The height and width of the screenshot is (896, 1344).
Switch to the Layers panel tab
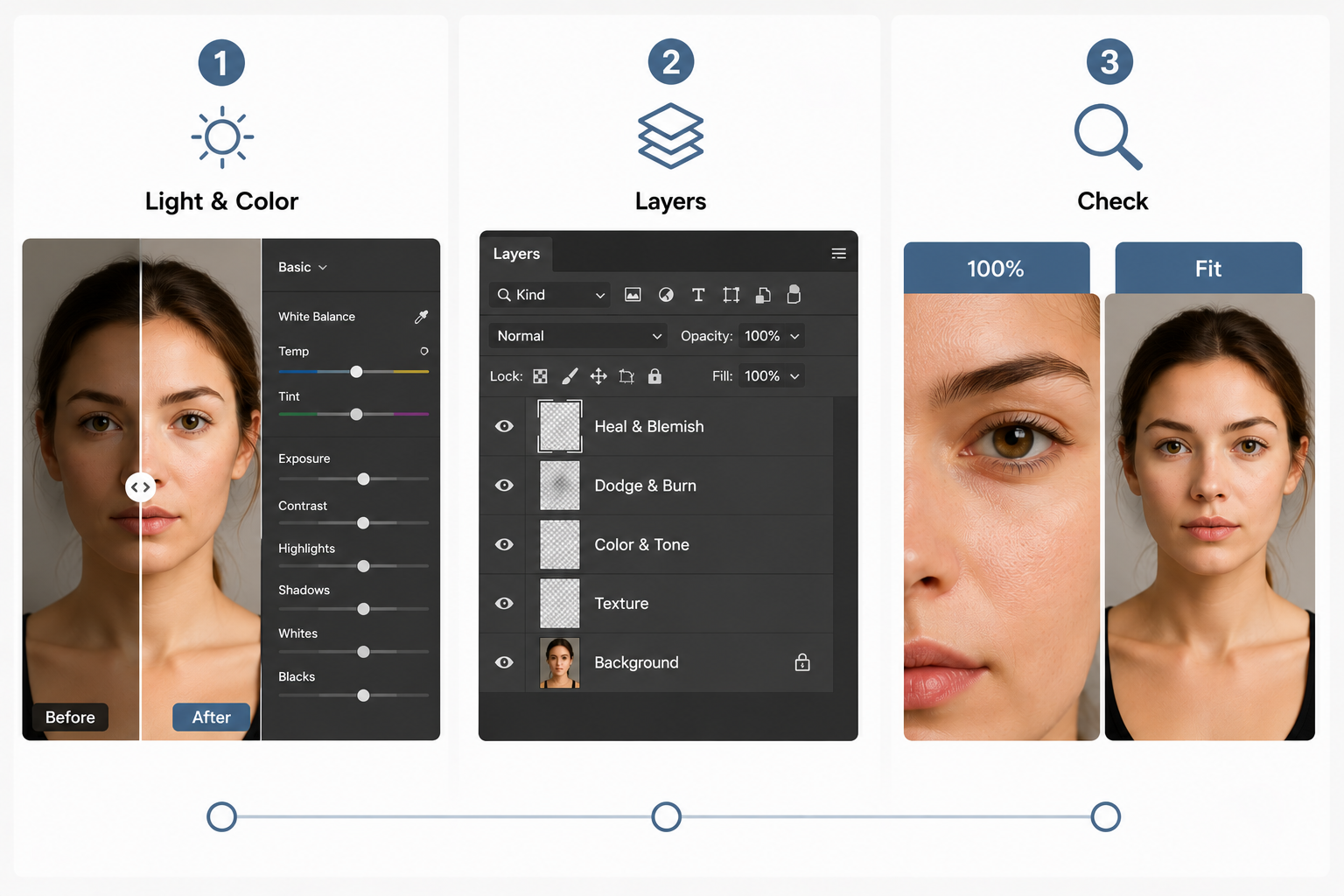[516, 254]
